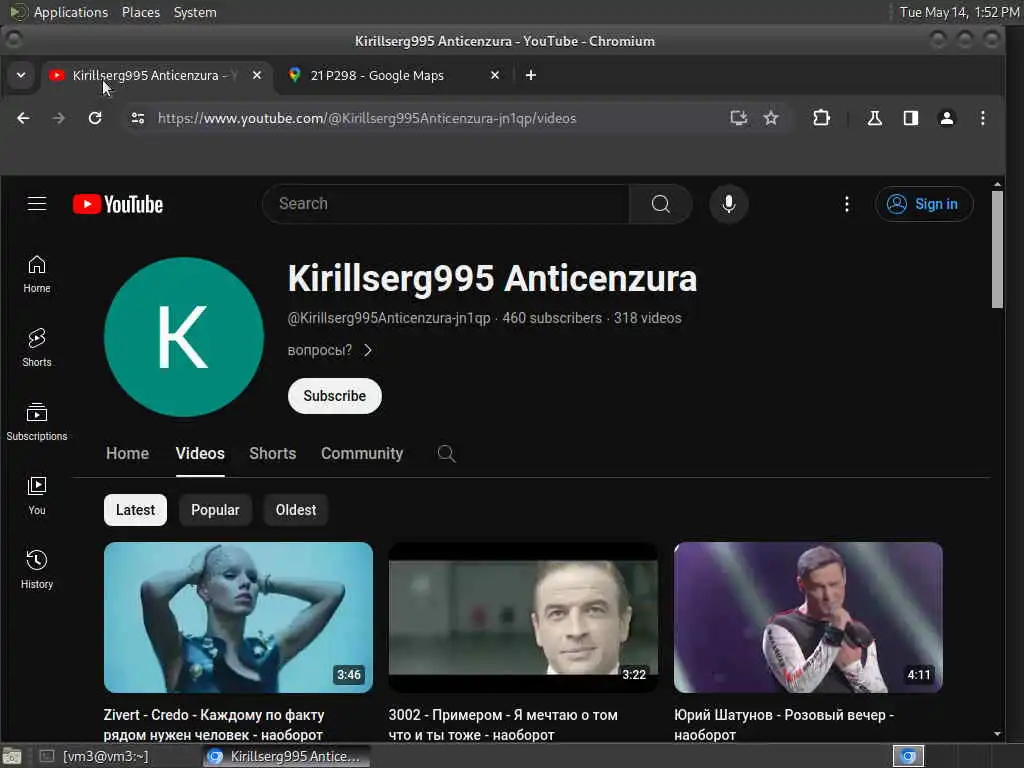Open the 3002 - Примером video thumbnail

coord(523,617)
